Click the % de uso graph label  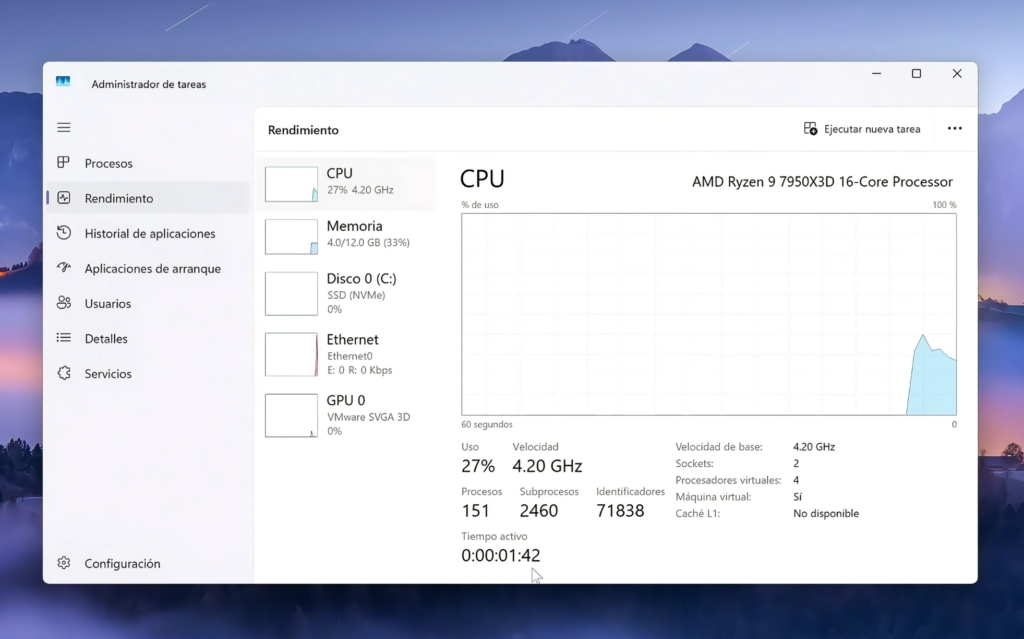[480, 205]
